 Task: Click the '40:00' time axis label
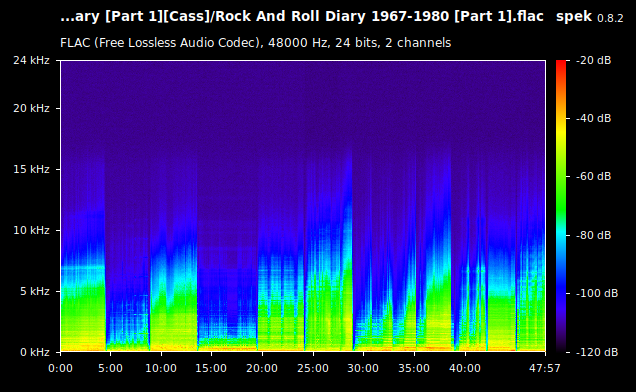(465, 368)
